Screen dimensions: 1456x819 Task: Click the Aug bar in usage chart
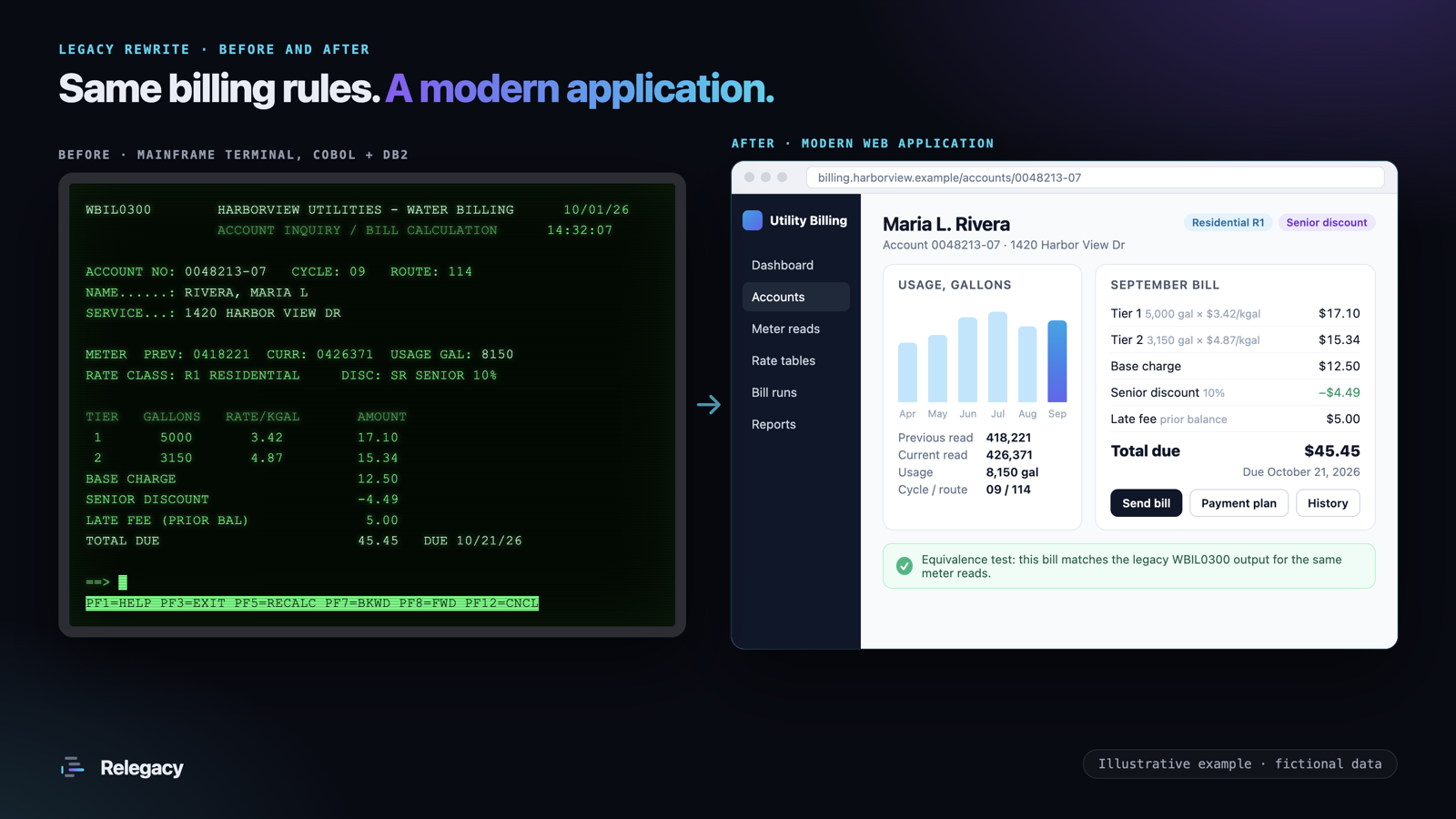pyautogui.click(x=1027, y=364)
